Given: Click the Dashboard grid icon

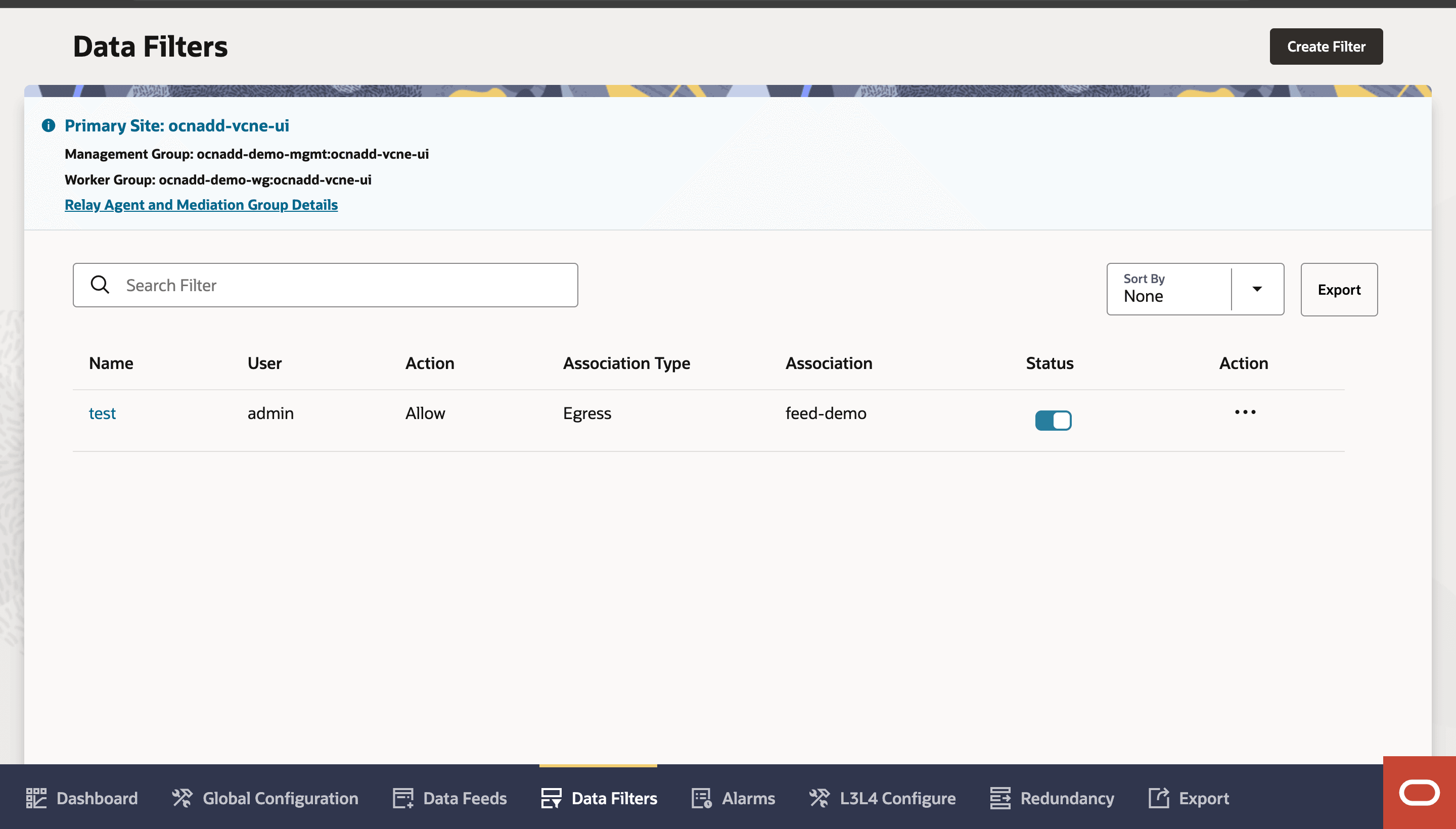Looking at the screenshot, I should click(x=36, y=798).
